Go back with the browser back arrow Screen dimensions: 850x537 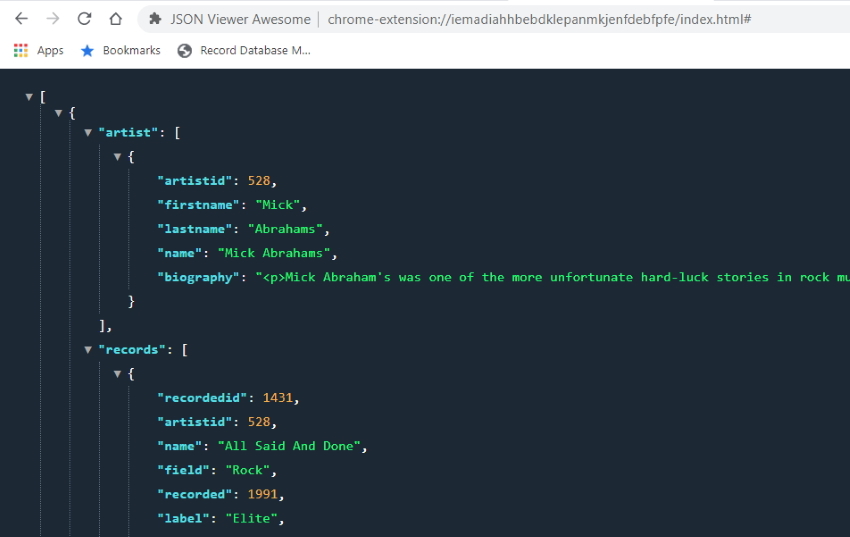point(21,19)
